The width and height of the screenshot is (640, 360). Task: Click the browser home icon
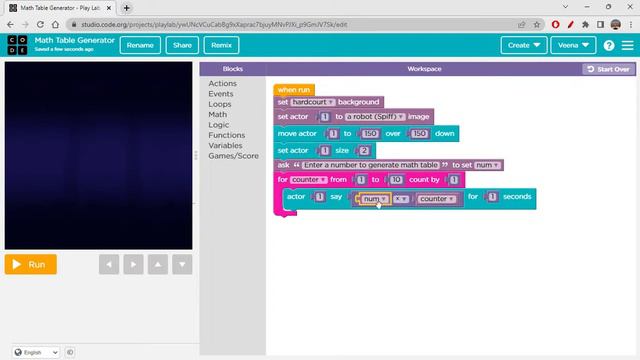[55, 24]
